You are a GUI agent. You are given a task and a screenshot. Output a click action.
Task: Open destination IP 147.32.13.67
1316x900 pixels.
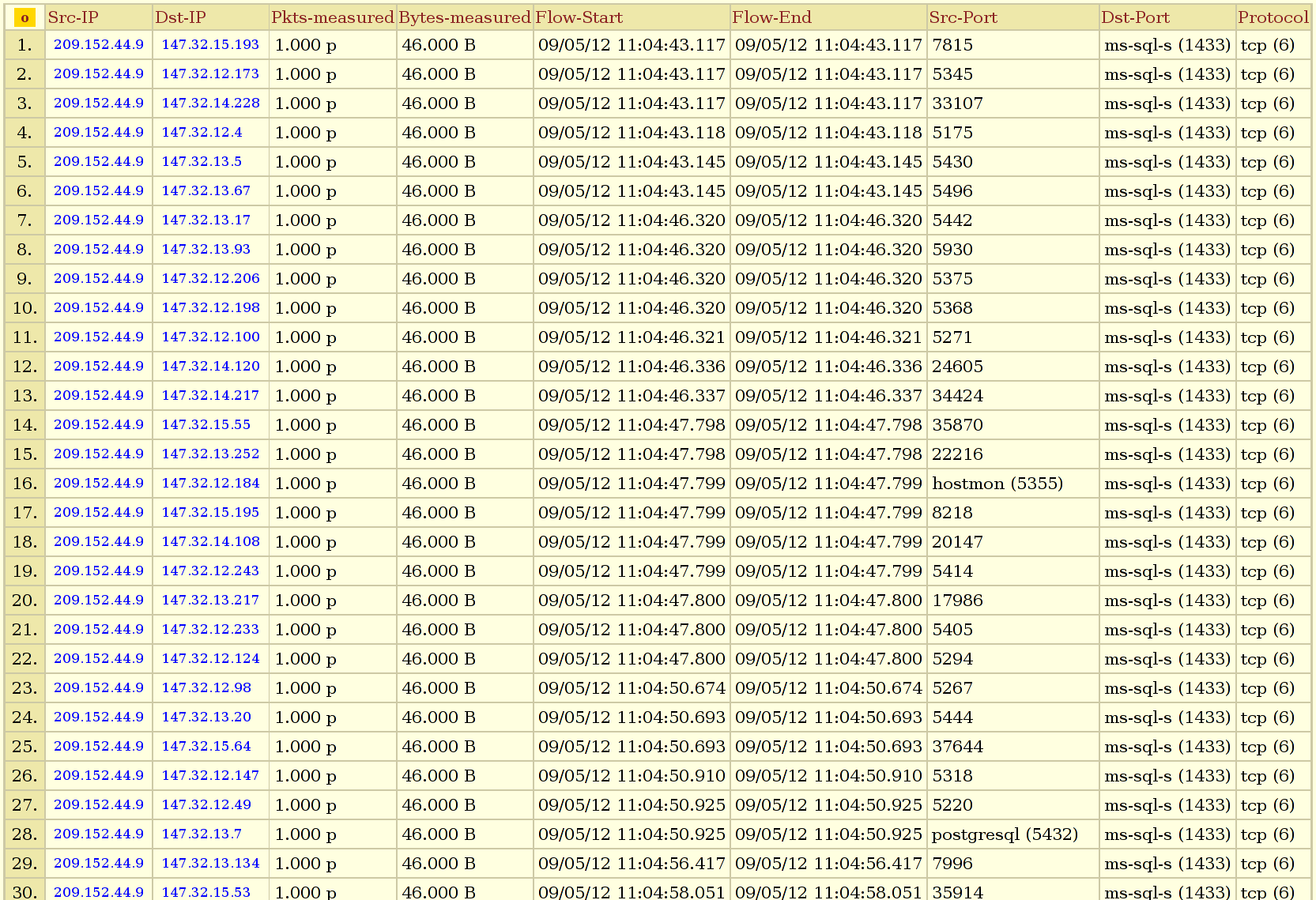pyautogui.click(x=206, y=190)
